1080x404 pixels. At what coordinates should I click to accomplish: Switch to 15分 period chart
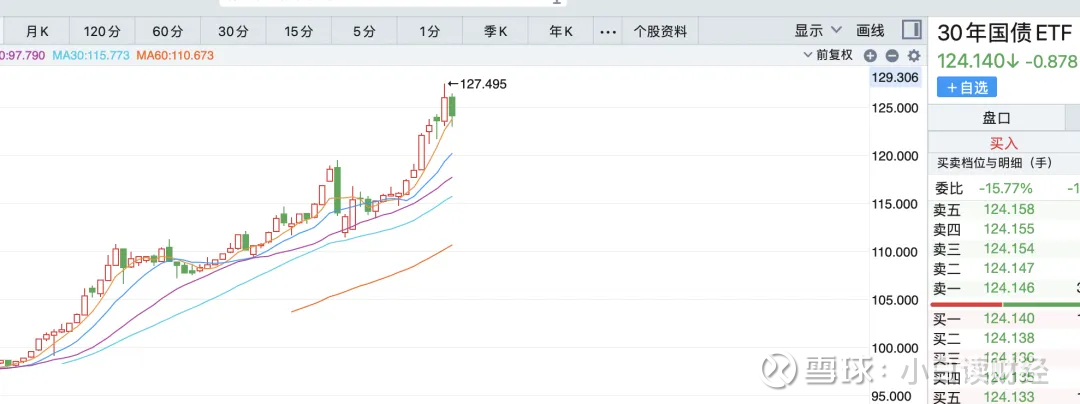click(298, 31)
